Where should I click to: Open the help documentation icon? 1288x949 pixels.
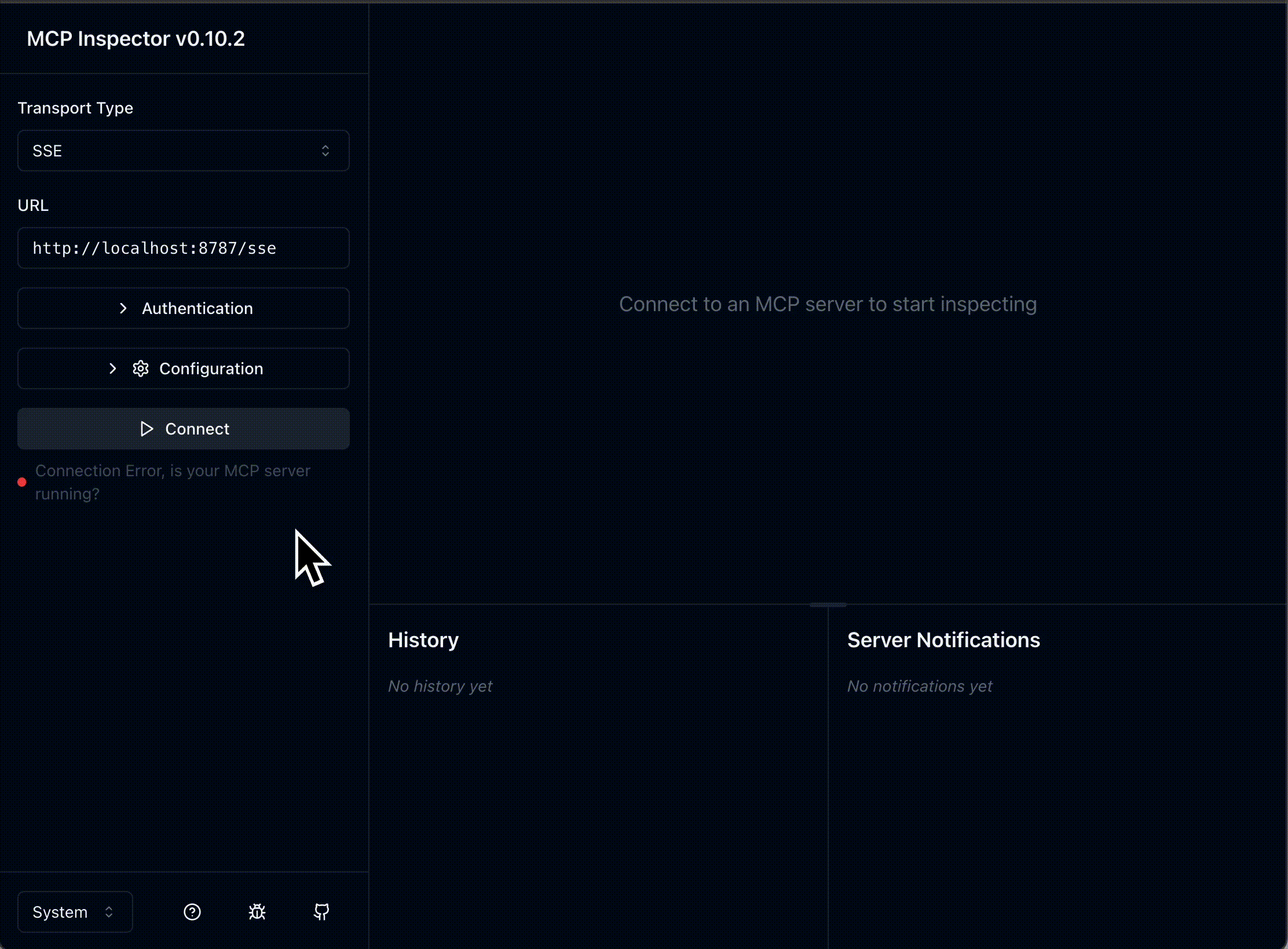[x=192, y=912]
